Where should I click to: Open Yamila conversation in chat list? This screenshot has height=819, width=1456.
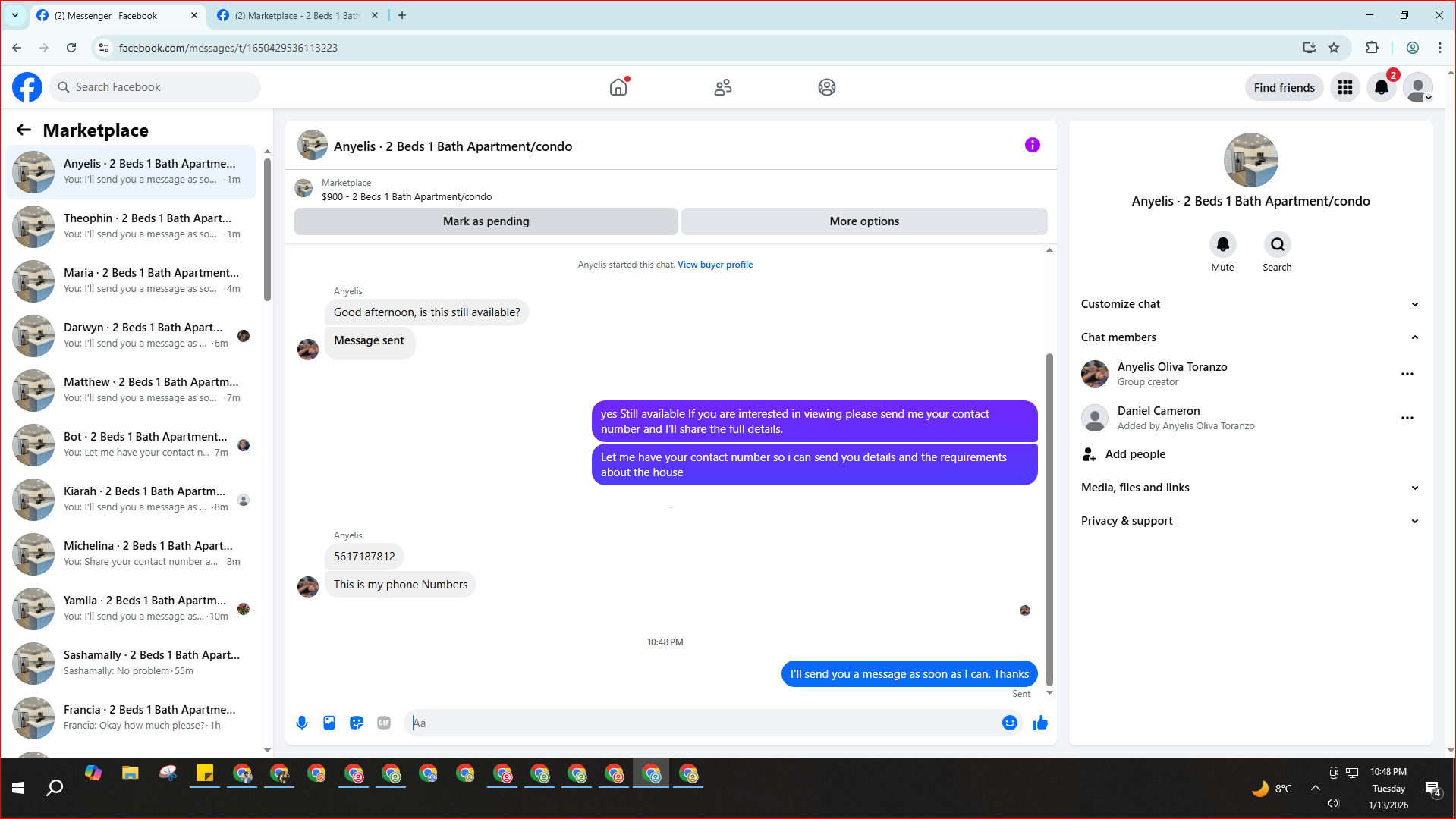click(x=131, y=608)
